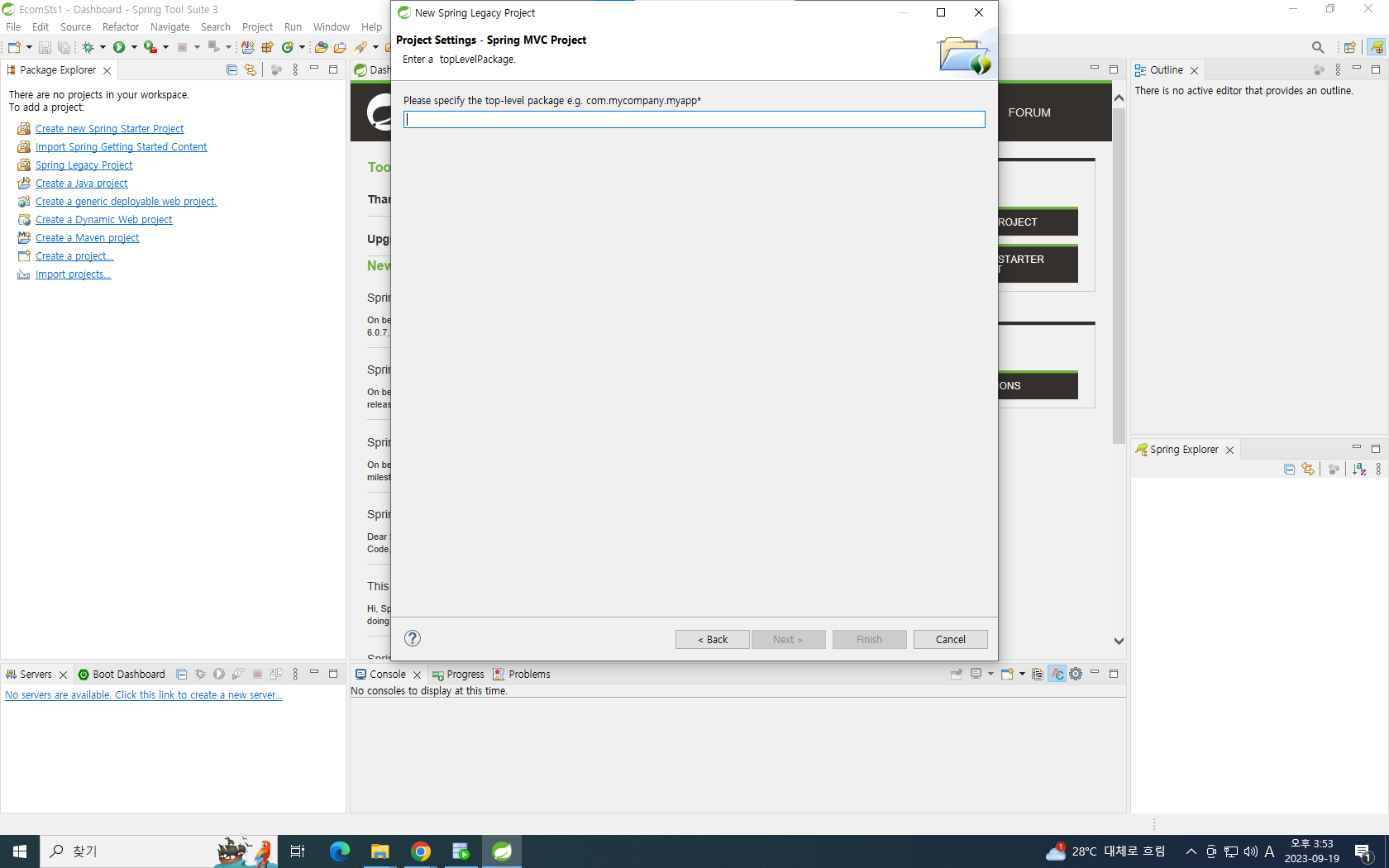Click the New Aspect AJ icon
1389x868 pixels.
click(247, 47)
